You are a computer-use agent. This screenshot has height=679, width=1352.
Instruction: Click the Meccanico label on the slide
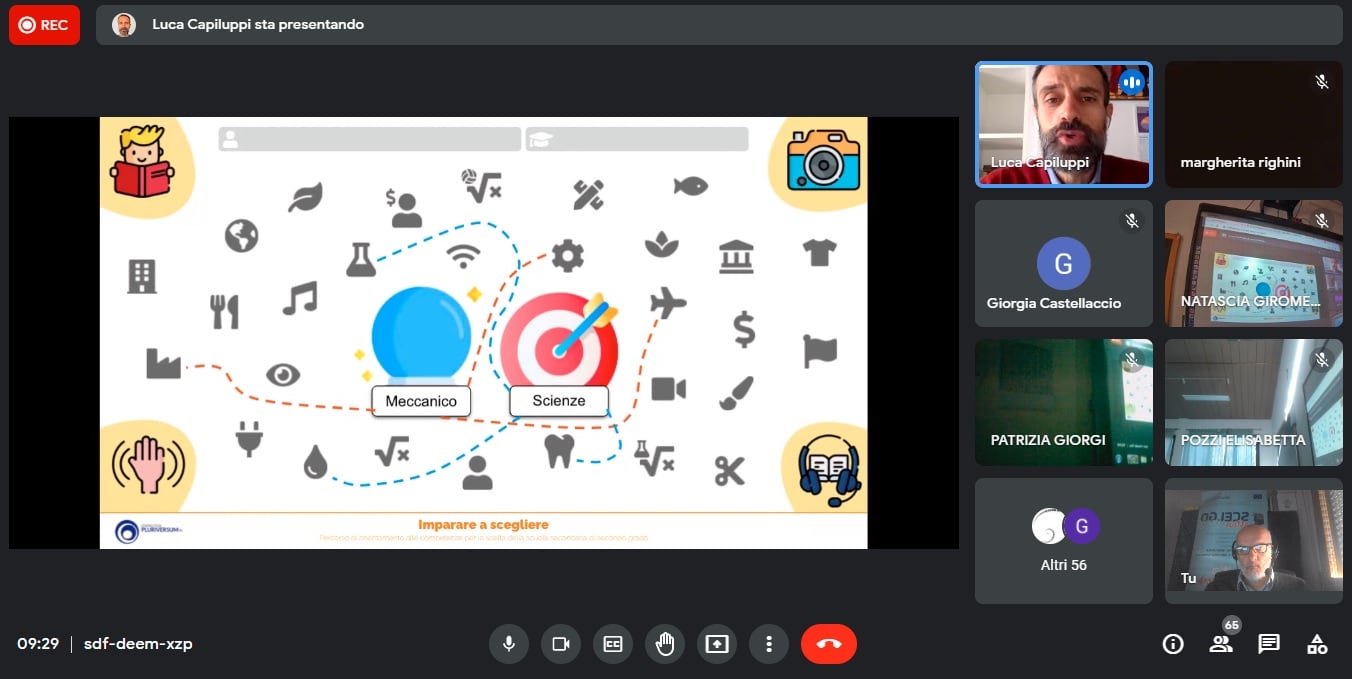pyautogui.click(x=421, y=401)
